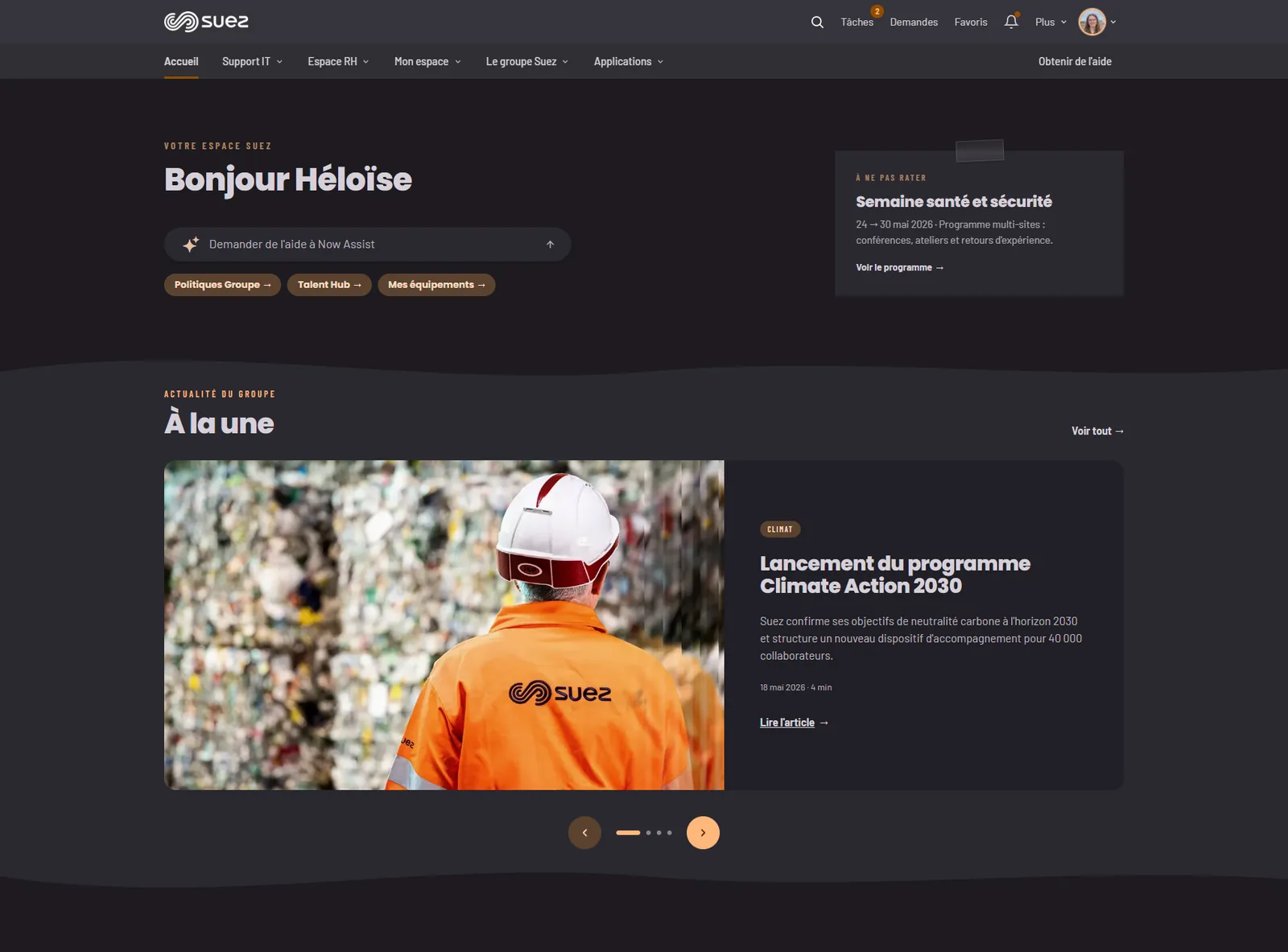Open the notifications bell
1288x952 pixels.
(1011, 22)
